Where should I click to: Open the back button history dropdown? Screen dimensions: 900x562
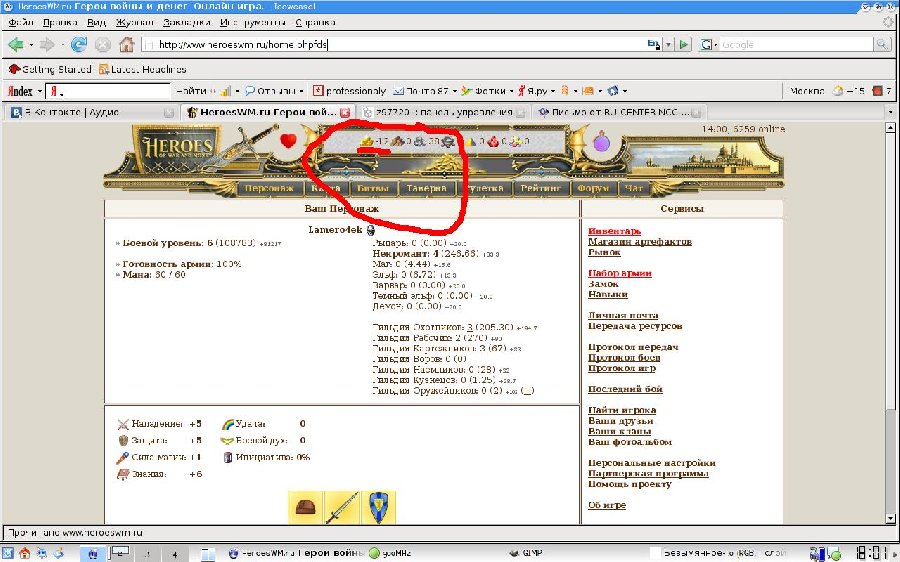pos(32,45)
